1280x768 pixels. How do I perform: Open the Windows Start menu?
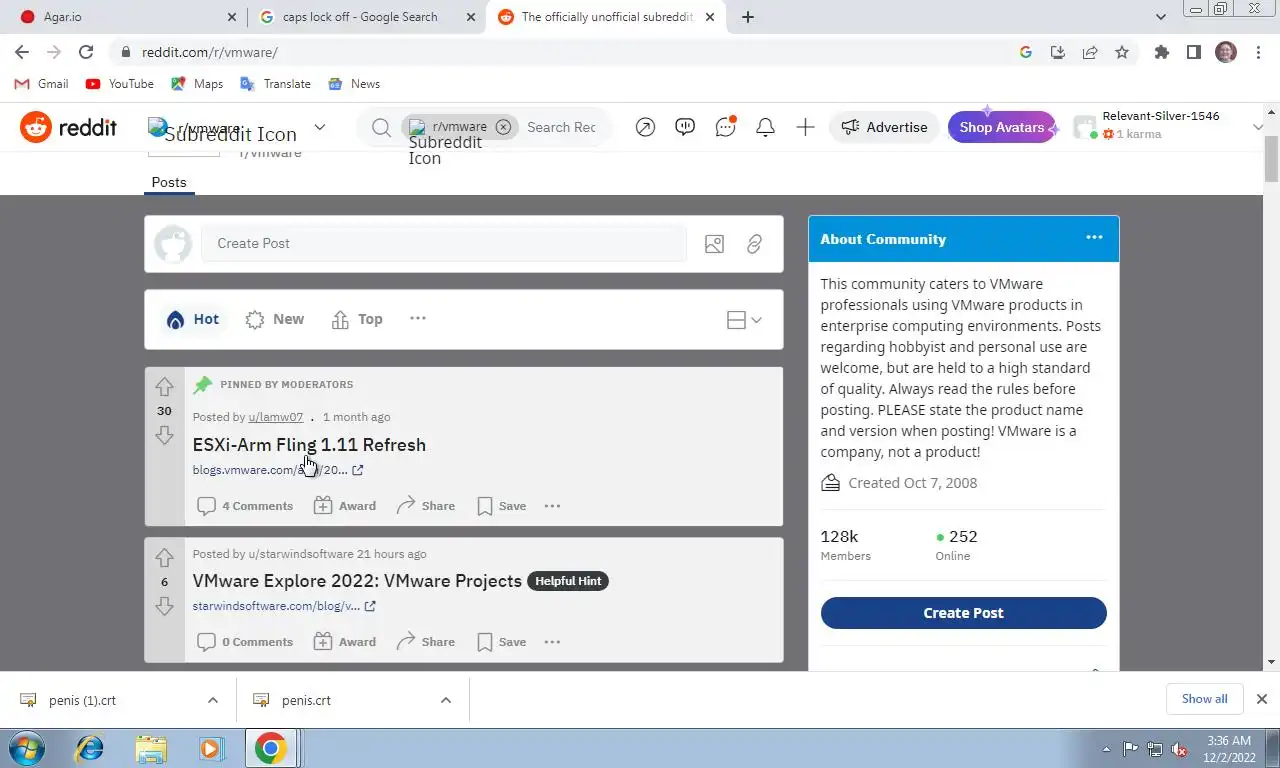point(25,748)
